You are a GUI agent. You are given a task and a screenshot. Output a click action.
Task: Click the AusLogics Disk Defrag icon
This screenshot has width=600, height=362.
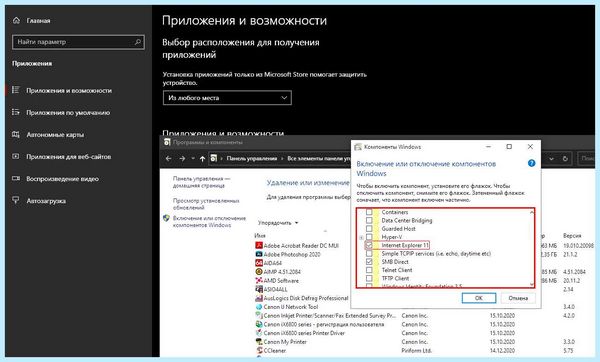point(259,298)
